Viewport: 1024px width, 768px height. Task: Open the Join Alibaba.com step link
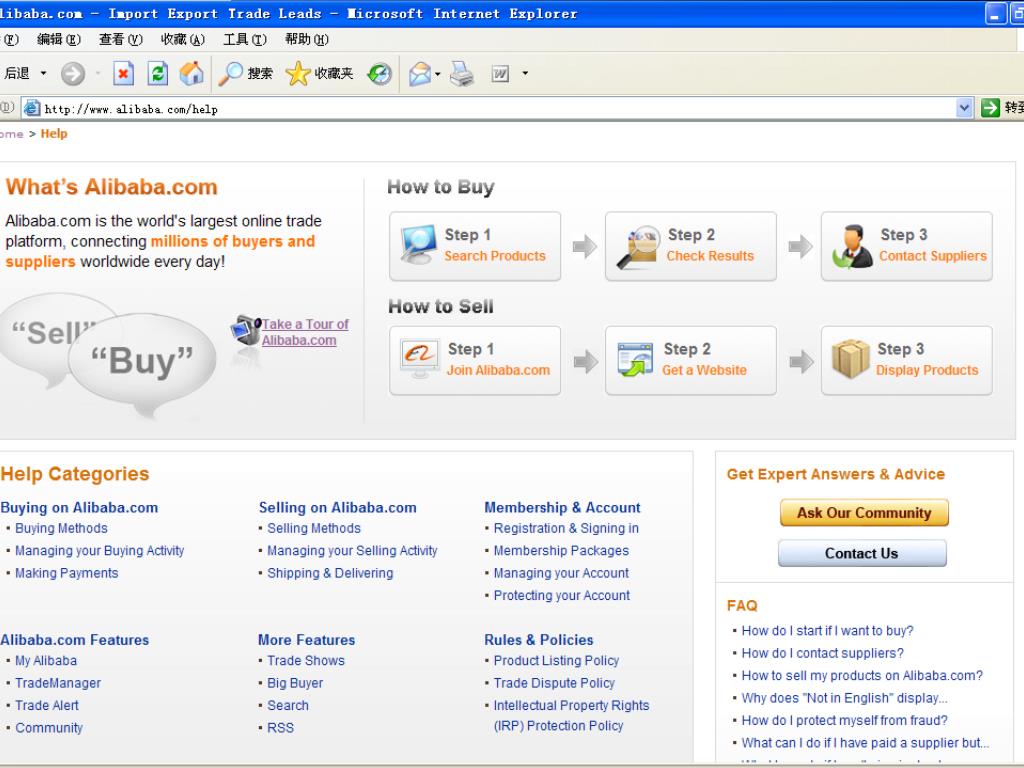[x=498, y=370]
